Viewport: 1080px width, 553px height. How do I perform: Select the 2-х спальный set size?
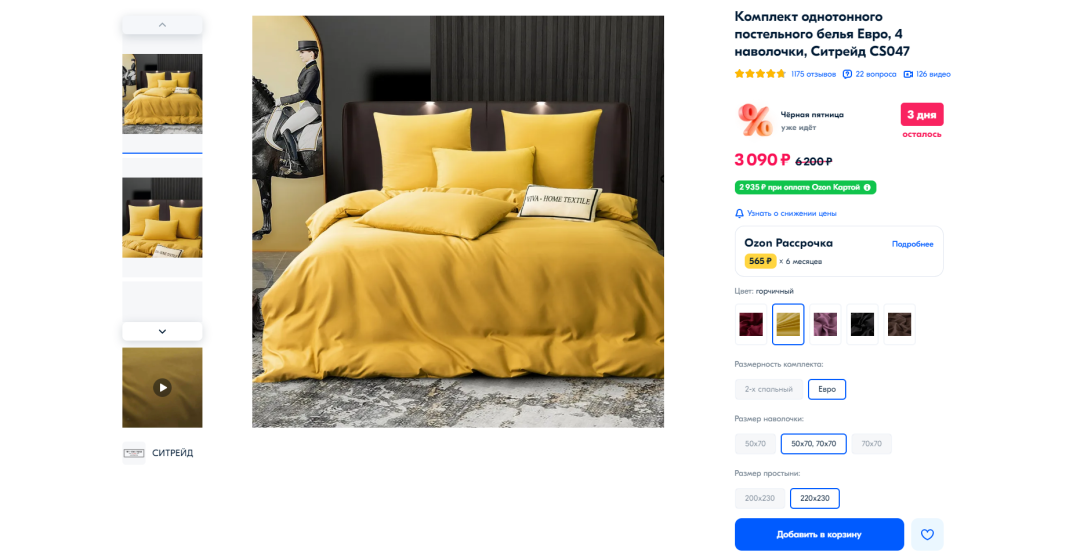click(769, 389)
